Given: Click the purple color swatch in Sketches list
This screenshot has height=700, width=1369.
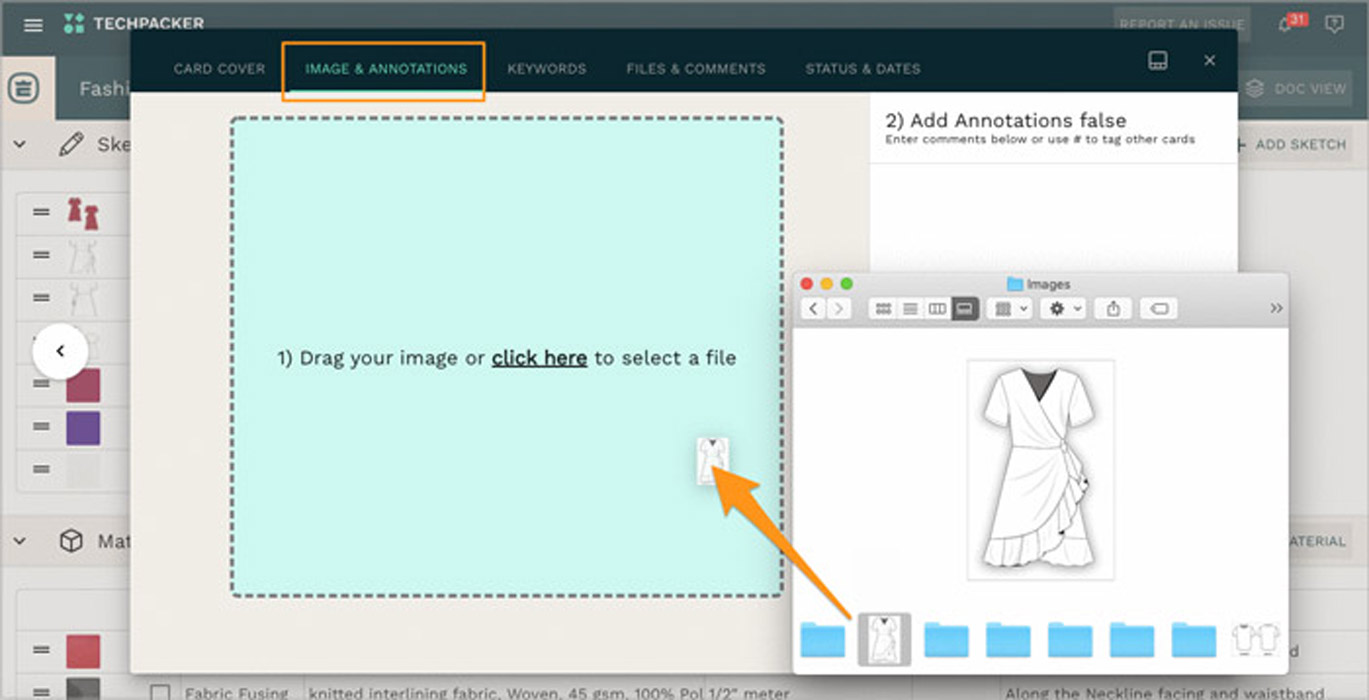Looking at the screenshot, I should pyautogui.click(x=83, y=428).
